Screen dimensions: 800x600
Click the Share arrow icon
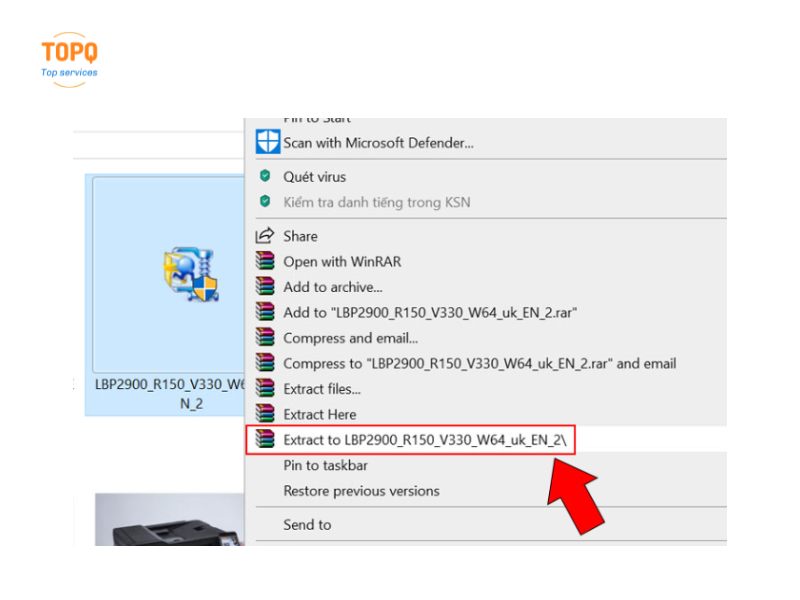pos(265,236)
